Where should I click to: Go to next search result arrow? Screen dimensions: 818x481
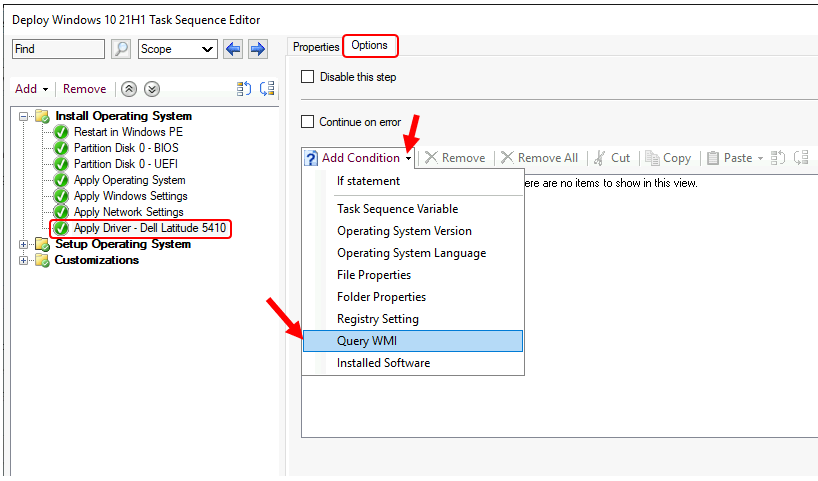(258, 49)
